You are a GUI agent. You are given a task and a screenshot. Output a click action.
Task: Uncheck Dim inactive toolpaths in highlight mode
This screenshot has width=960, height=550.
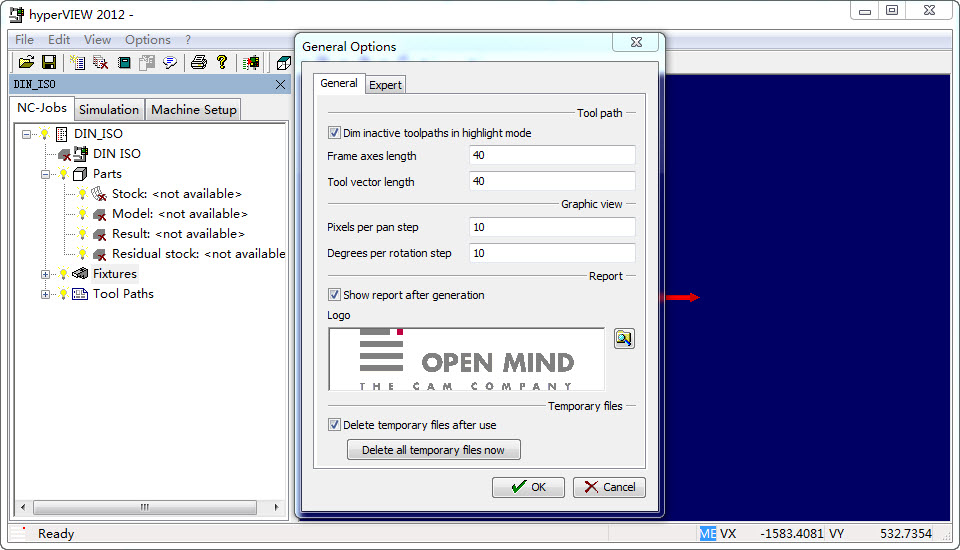334,132
